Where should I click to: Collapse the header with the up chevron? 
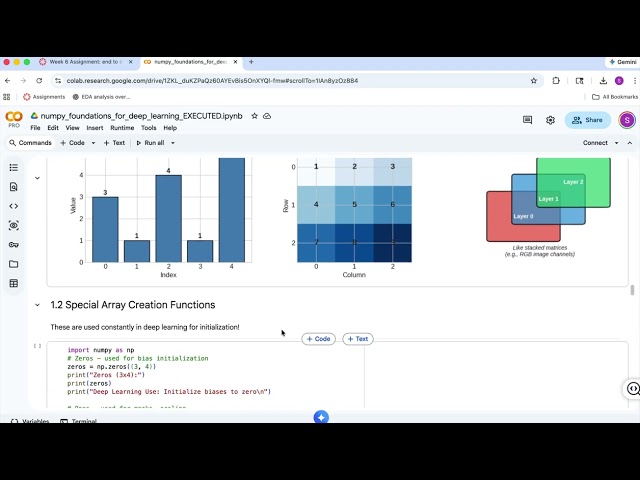630,143
